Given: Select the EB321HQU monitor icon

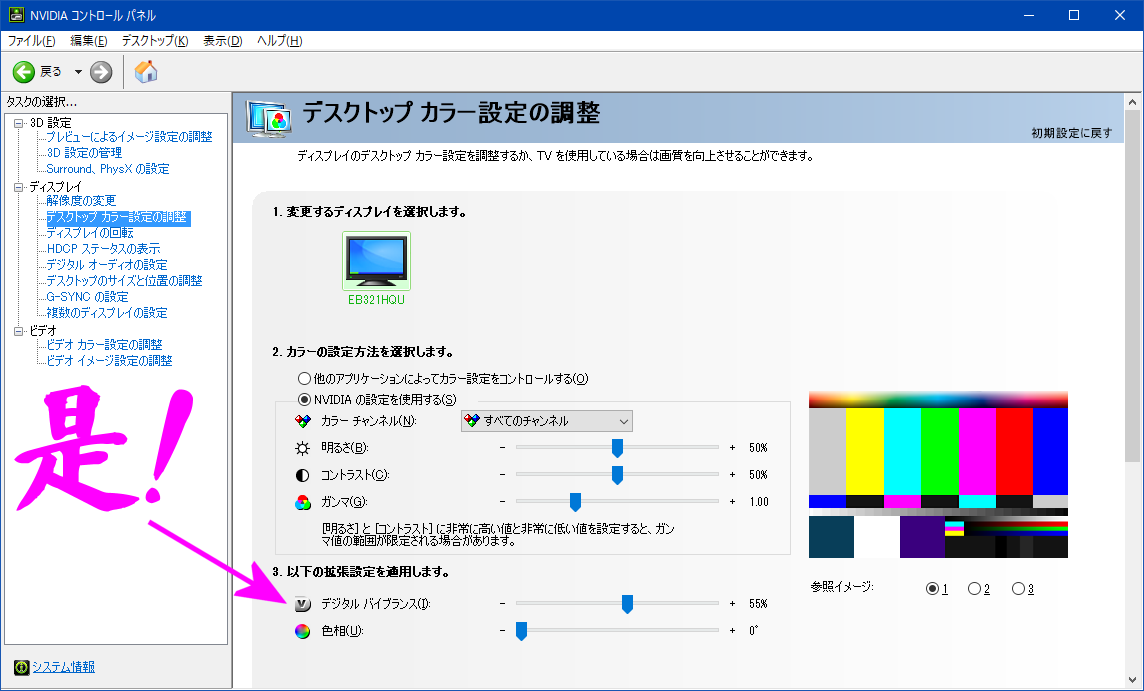Looking at the screenshot, I should [x=376, y=260].
